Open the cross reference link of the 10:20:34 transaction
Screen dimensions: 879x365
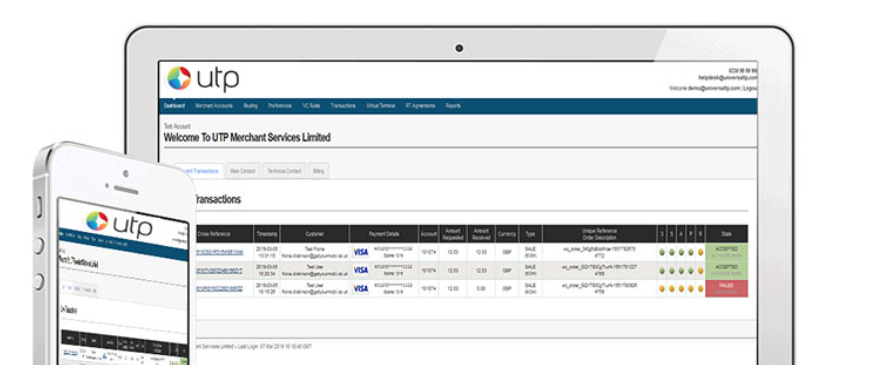(x=219, y=270)
